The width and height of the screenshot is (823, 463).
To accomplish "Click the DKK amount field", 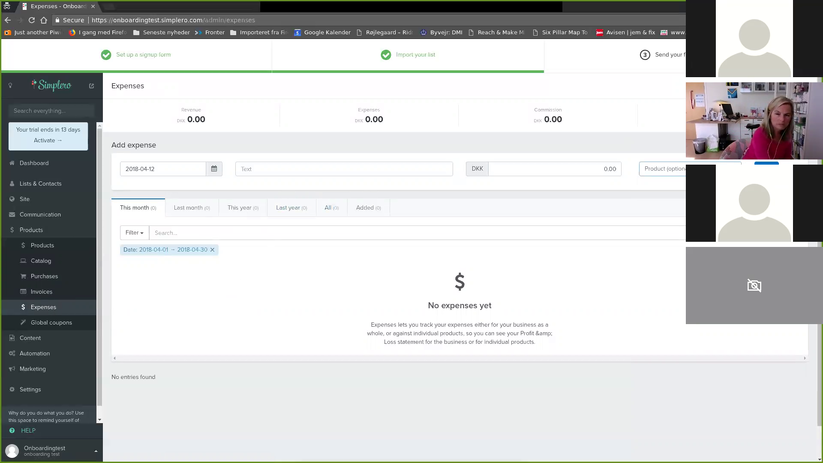I will pyautogui.click(x=554, y=169).
